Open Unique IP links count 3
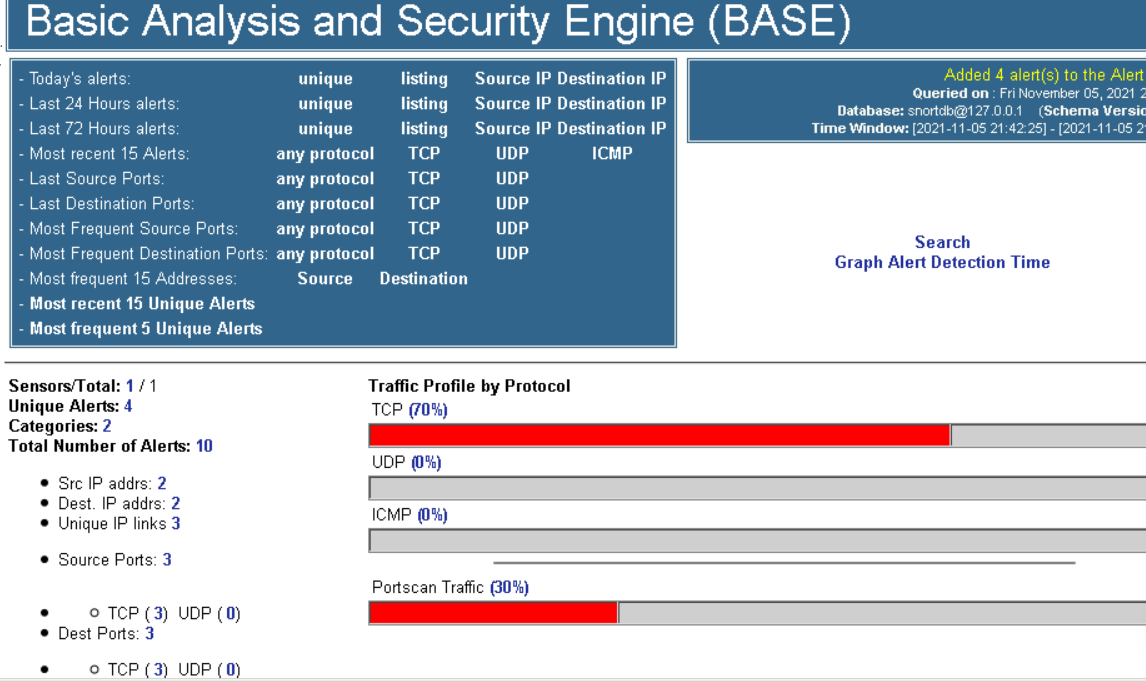1146x682 pixels. pos(175,523)
